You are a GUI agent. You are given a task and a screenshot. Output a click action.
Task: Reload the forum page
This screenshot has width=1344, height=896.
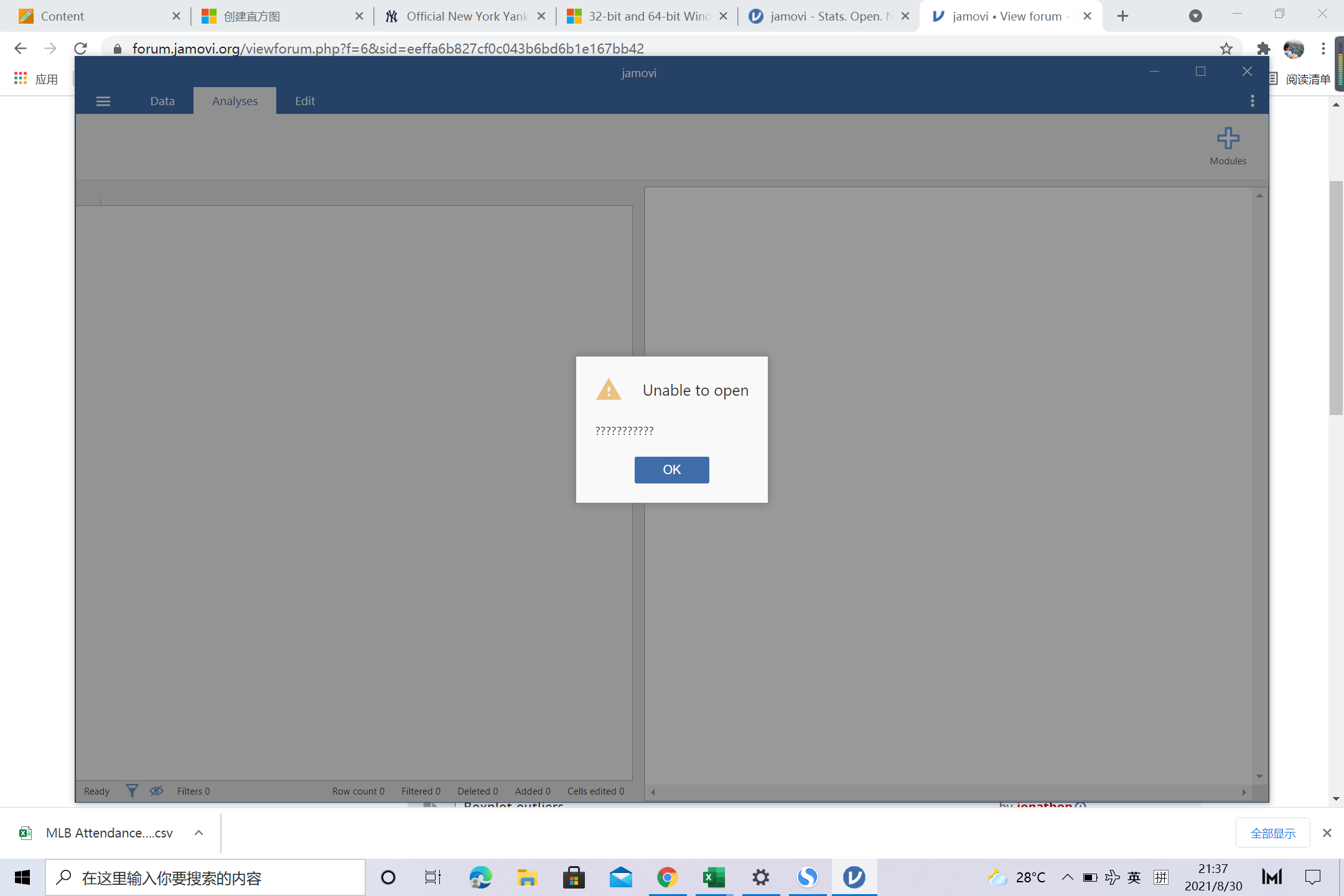[x=80, y=49]
